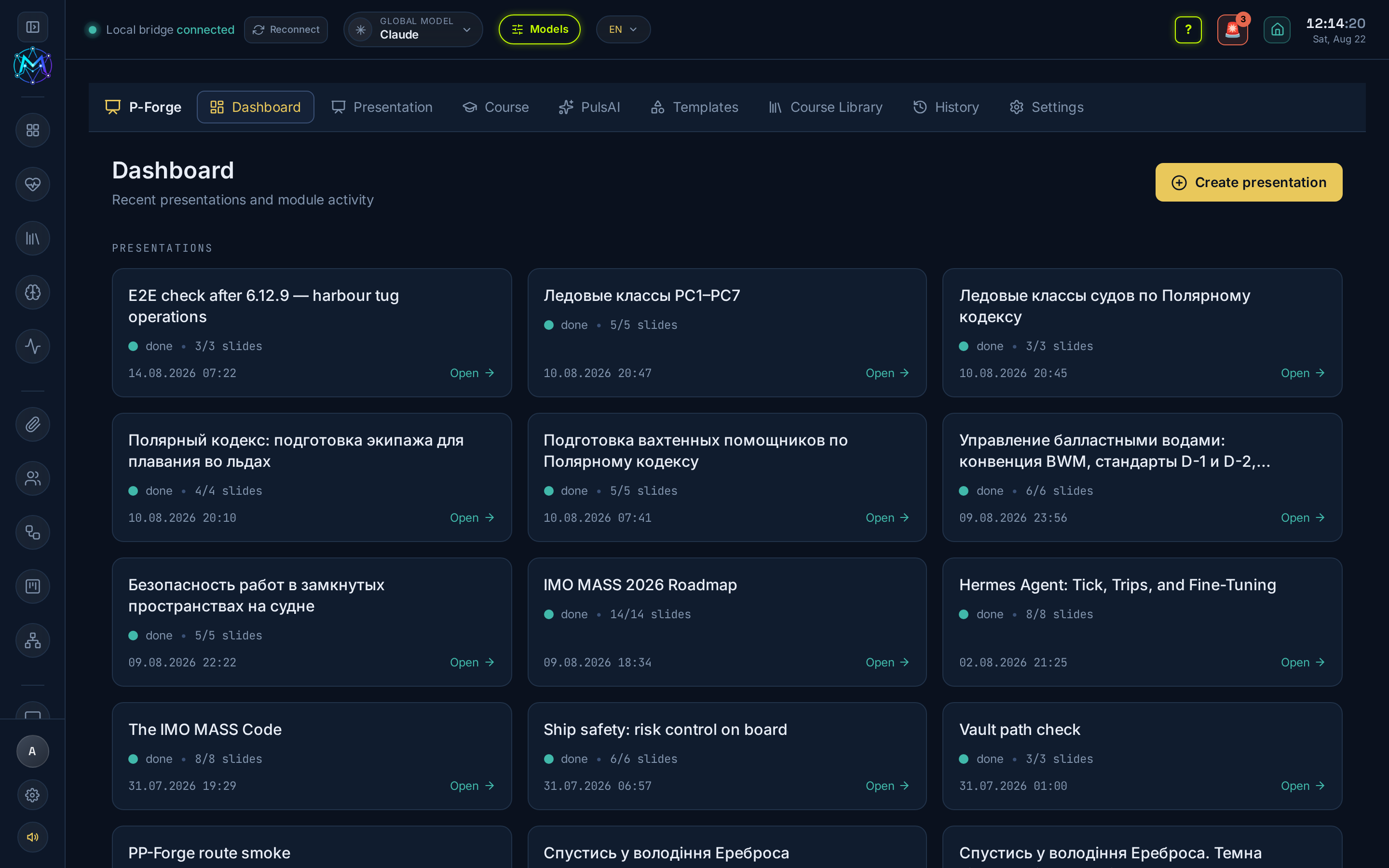The height and width of the screenshot is (868, 1389).
Task: Click the 02.08.2026 21:25 timestamp
Action: (x=1013, y=663)
